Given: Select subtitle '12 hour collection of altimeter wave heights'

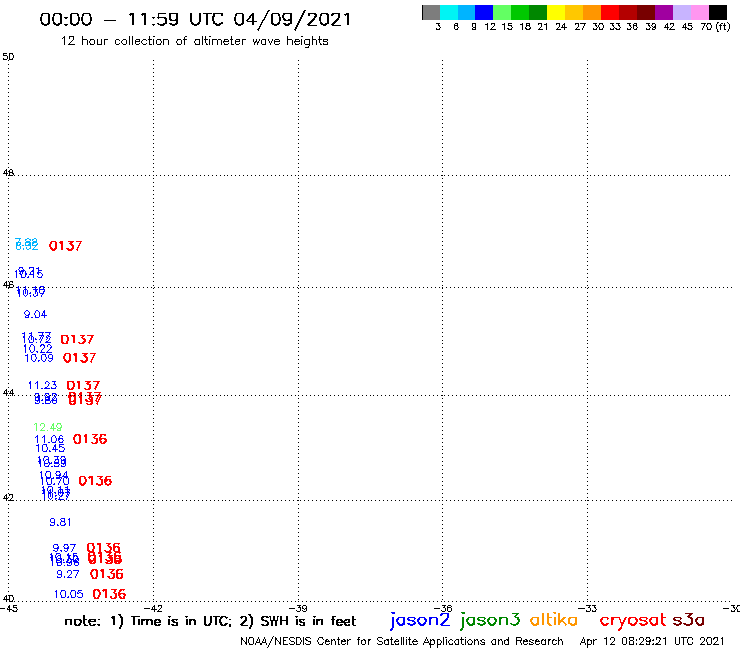Looking at the screenshot, I should coord(194,41).
